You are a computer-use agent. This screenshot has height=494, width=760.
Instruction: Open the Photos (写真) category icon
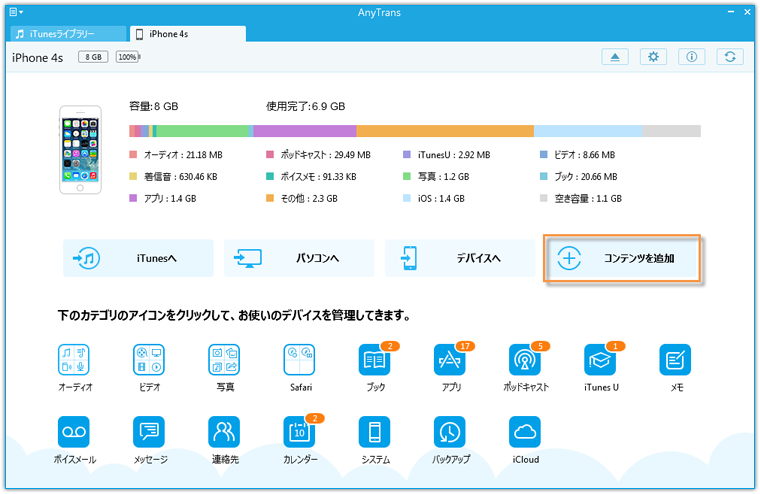224,360
